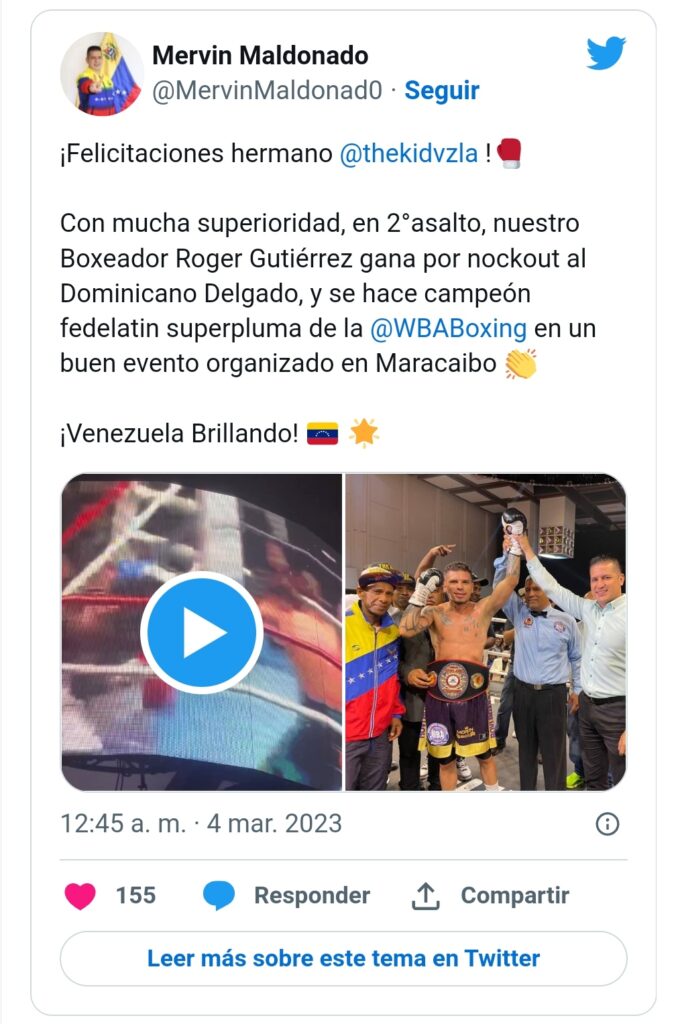Viewport: 678px width, 1024px height.
Task: Play the embedded boxing video
Action: (202, 632)
